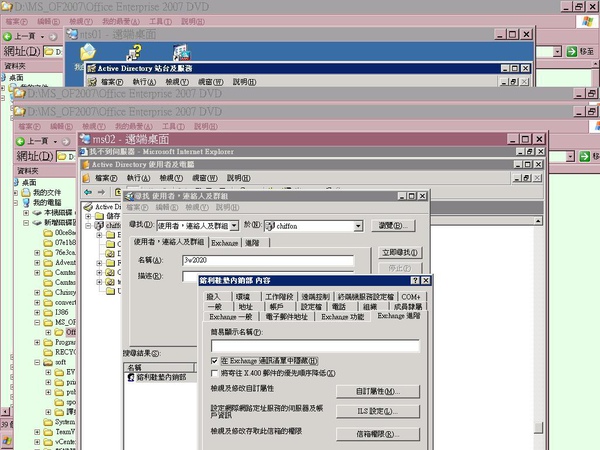Uncheck 在 Exchange 通訊清單中隱藏(H) checkbox
The height and width of the screenshot is (450, 600).
tap(215, 360)
